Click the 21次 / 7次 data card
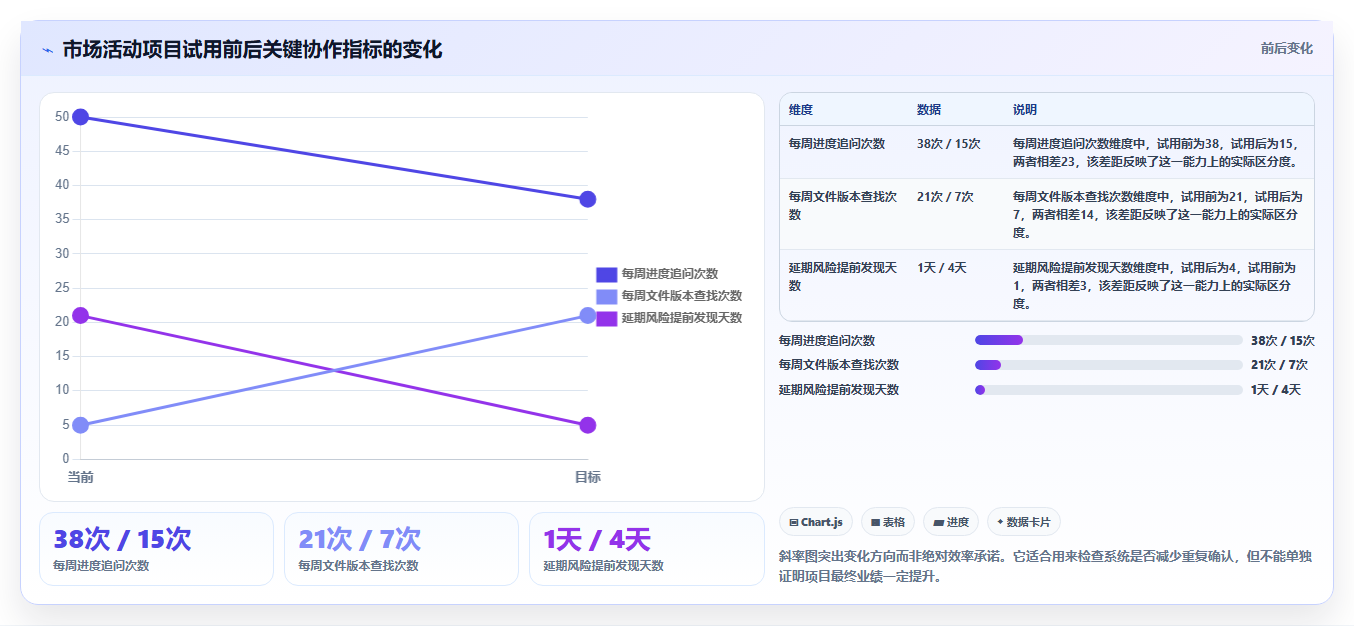Screen dimensions: 1354x626 pos(401,549)
